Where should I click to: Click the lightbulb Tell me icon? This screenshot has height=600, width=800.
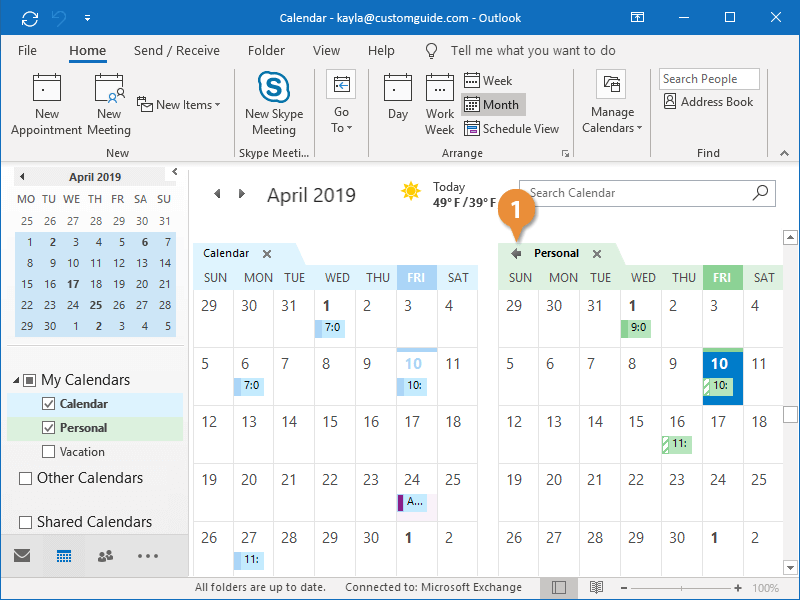tap(431, 51)
